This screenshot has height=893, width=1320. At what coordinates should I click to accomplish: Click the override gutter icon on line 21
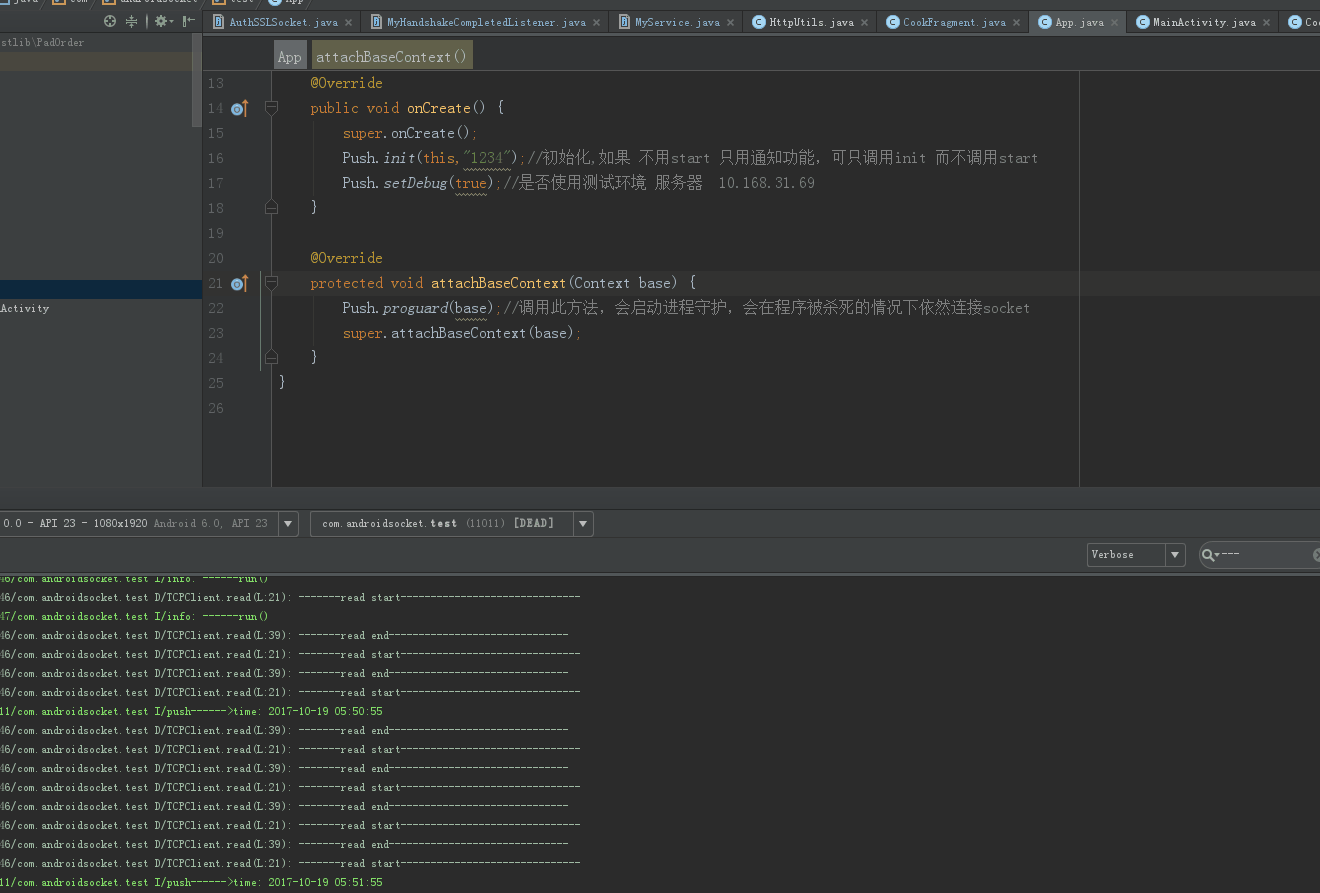[239, 283]
